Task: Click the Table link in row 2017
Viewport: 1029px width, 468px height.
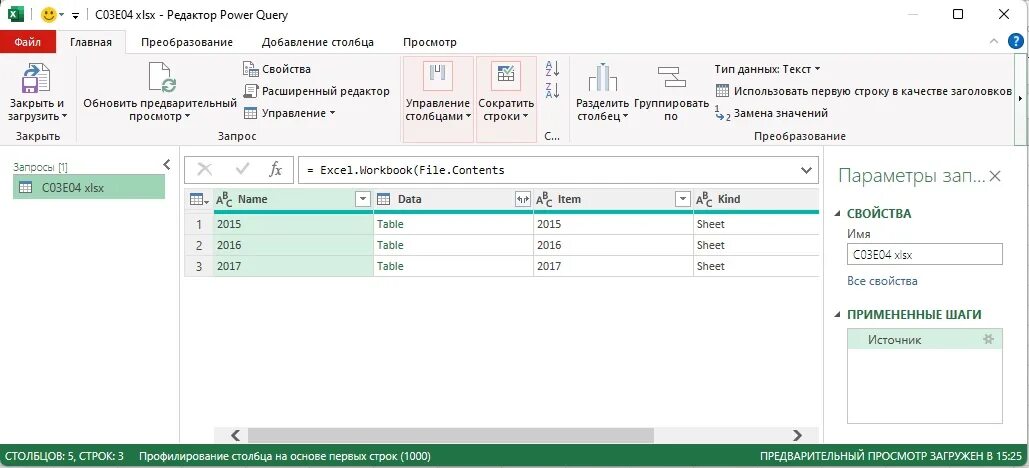Action: [390, 266]
